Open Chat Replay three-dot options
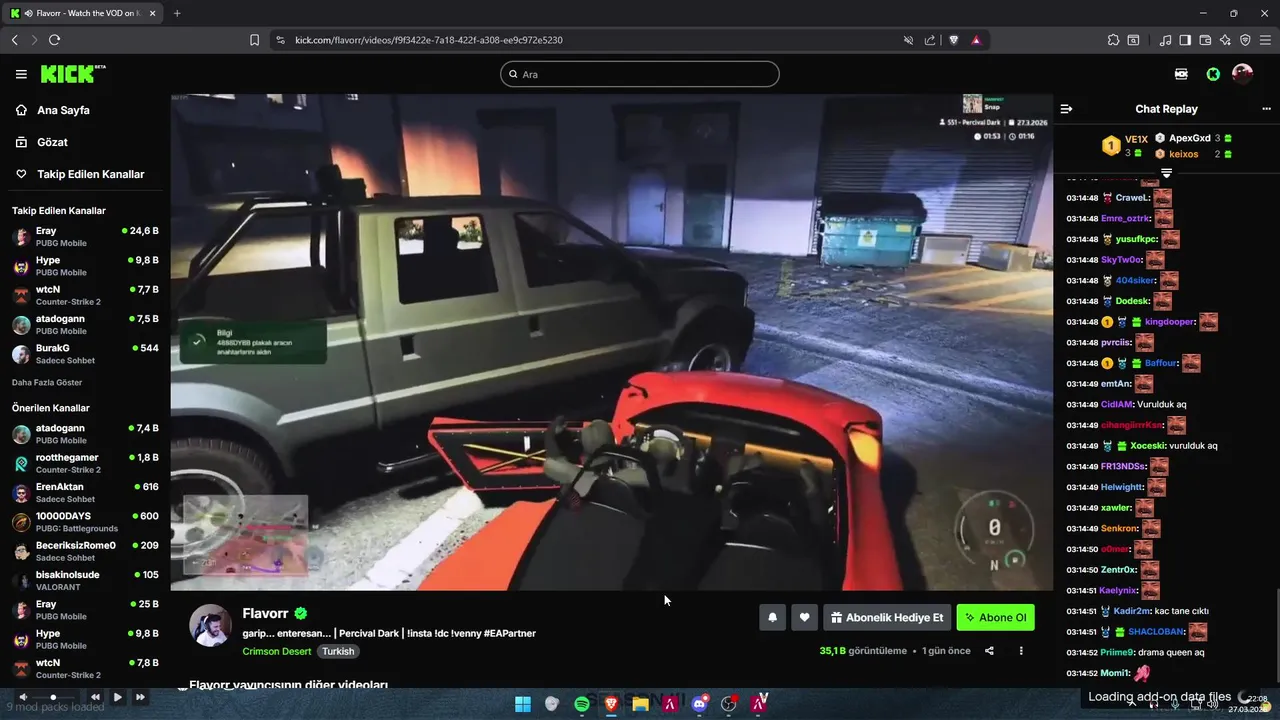 (1267, 109)
